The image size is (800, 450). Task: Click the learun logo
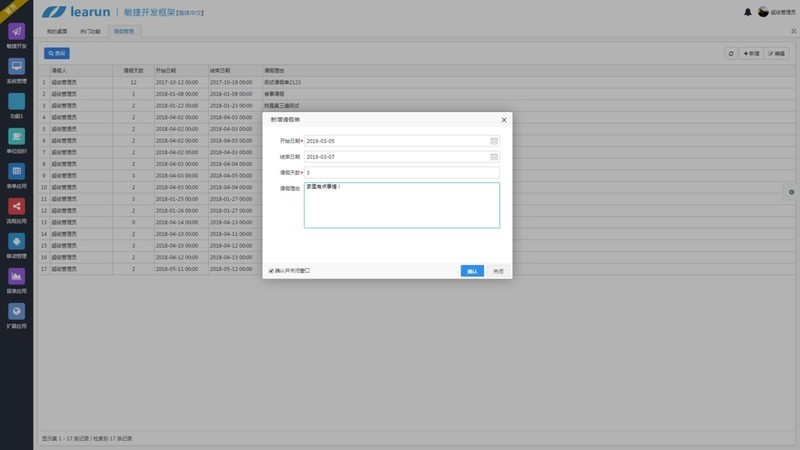76,12
